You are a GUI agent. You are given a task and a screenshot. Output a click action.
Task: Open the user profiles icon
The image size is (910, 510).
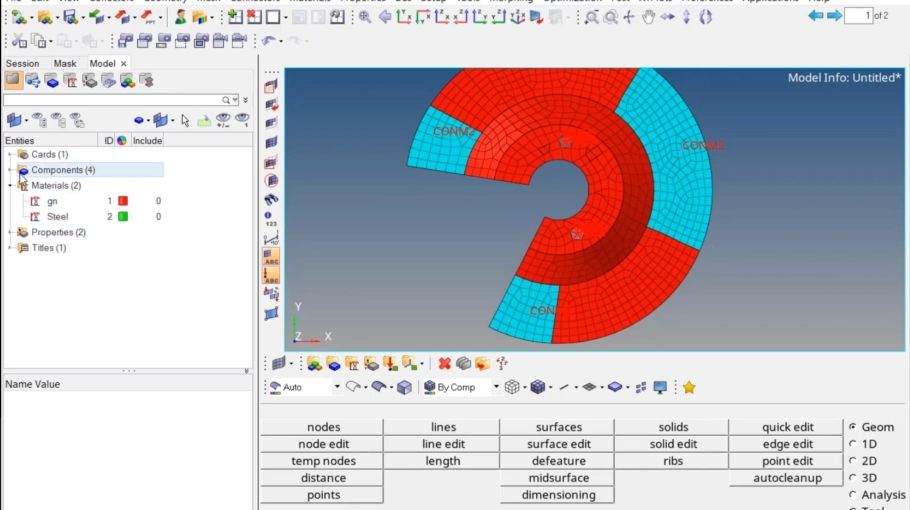(180, 17)
